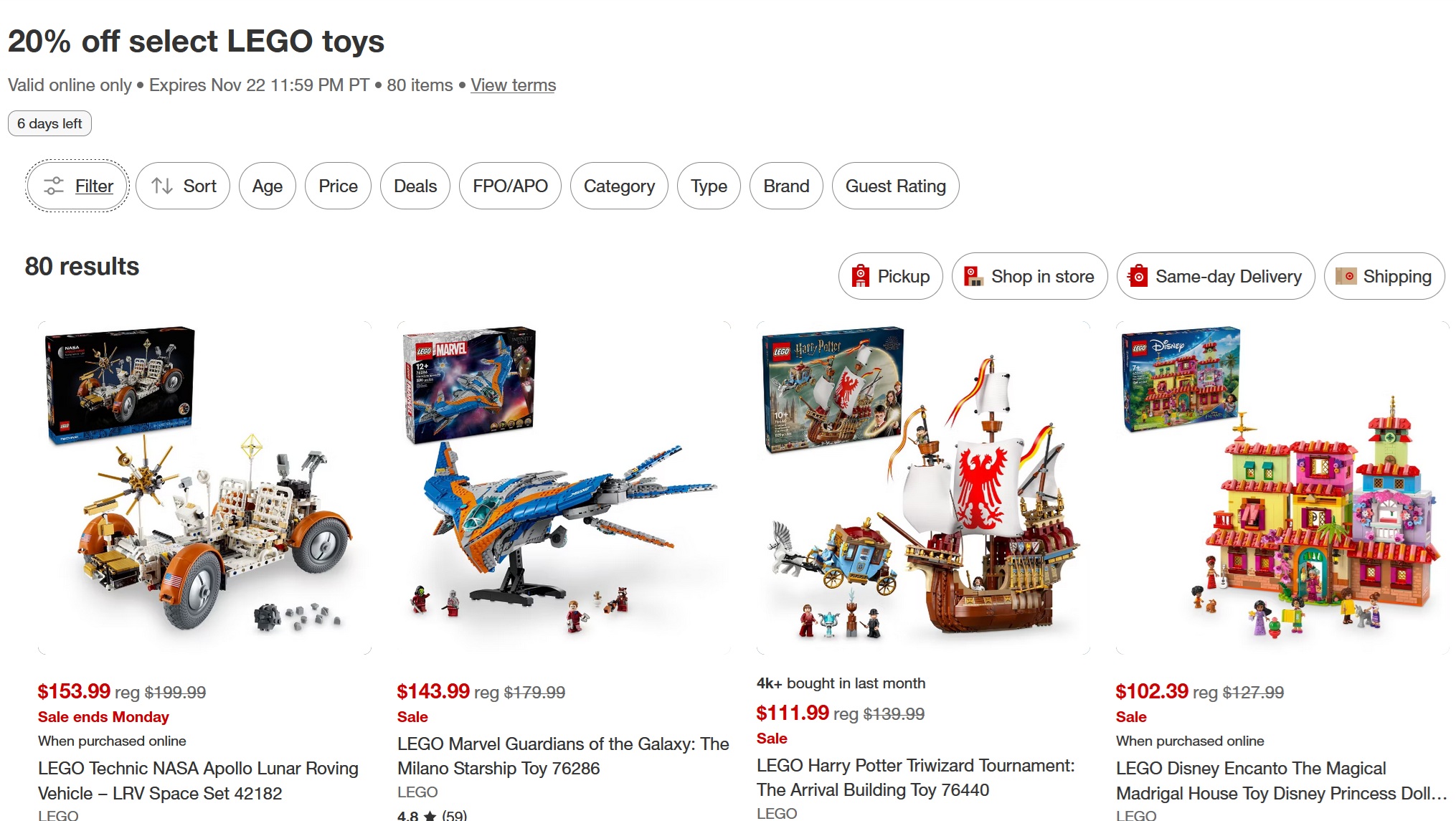Image resolution: width=1456 pixels, height=821 pixels.
Task: View the Milano Starship product image
Action: pos(564,488)
